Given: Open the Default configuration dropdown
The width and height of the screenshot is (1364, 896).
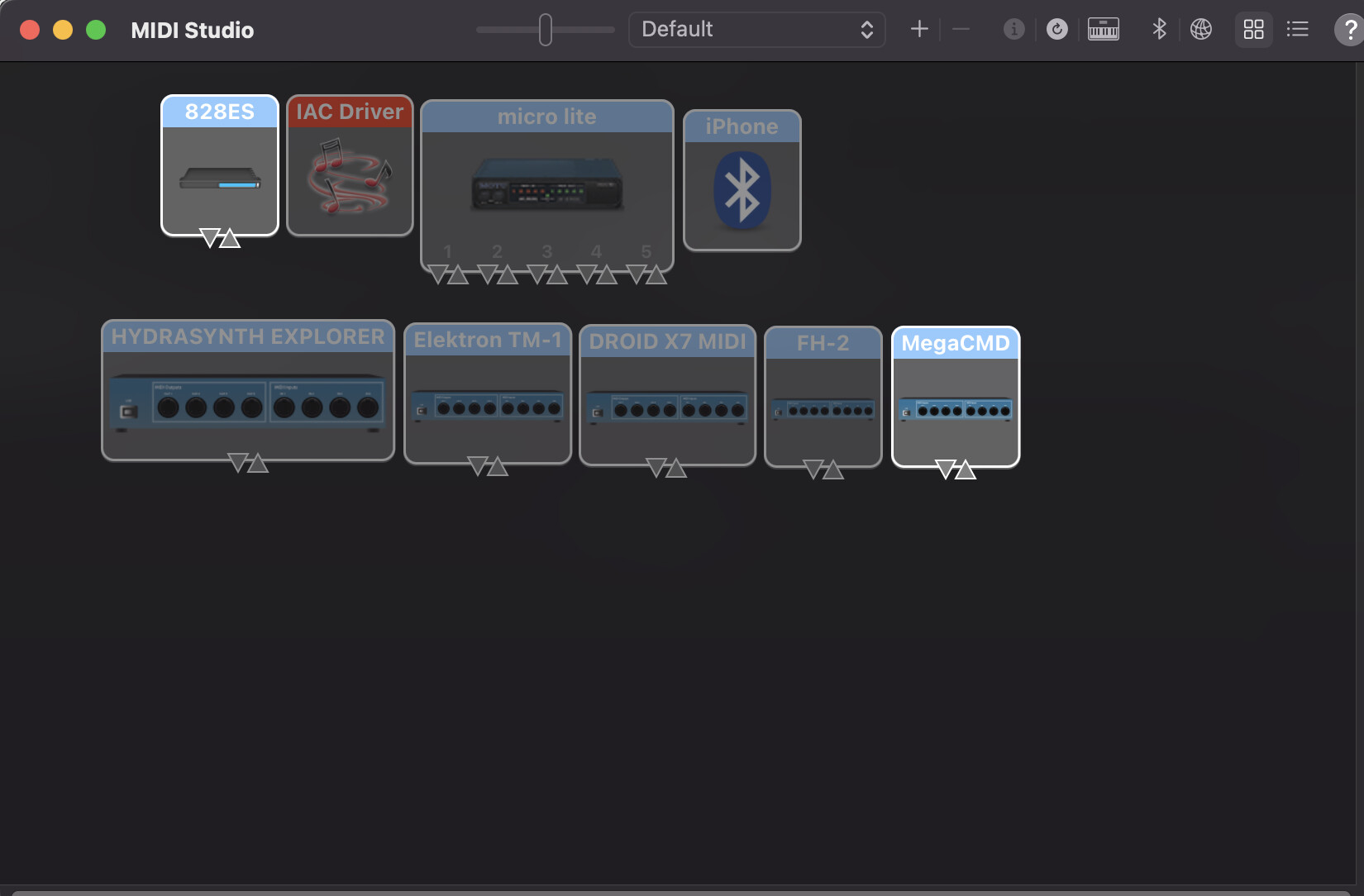Looking at the screenshot, I should pos(756,30).
